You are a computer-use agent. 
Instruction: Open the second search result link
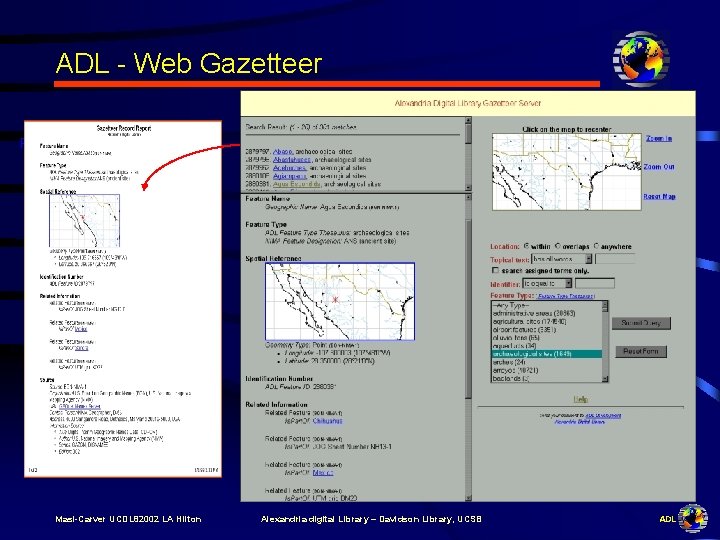coord(292,160)
